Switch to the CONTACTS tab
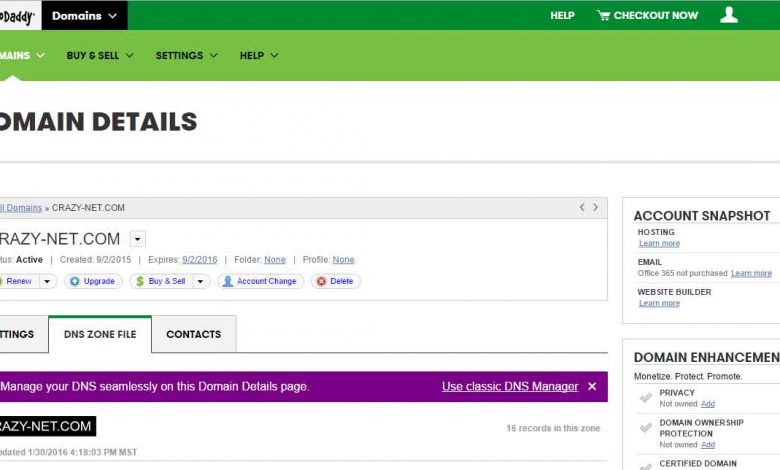This screenshot has width=780, height=470. click(x=194, y=334)
